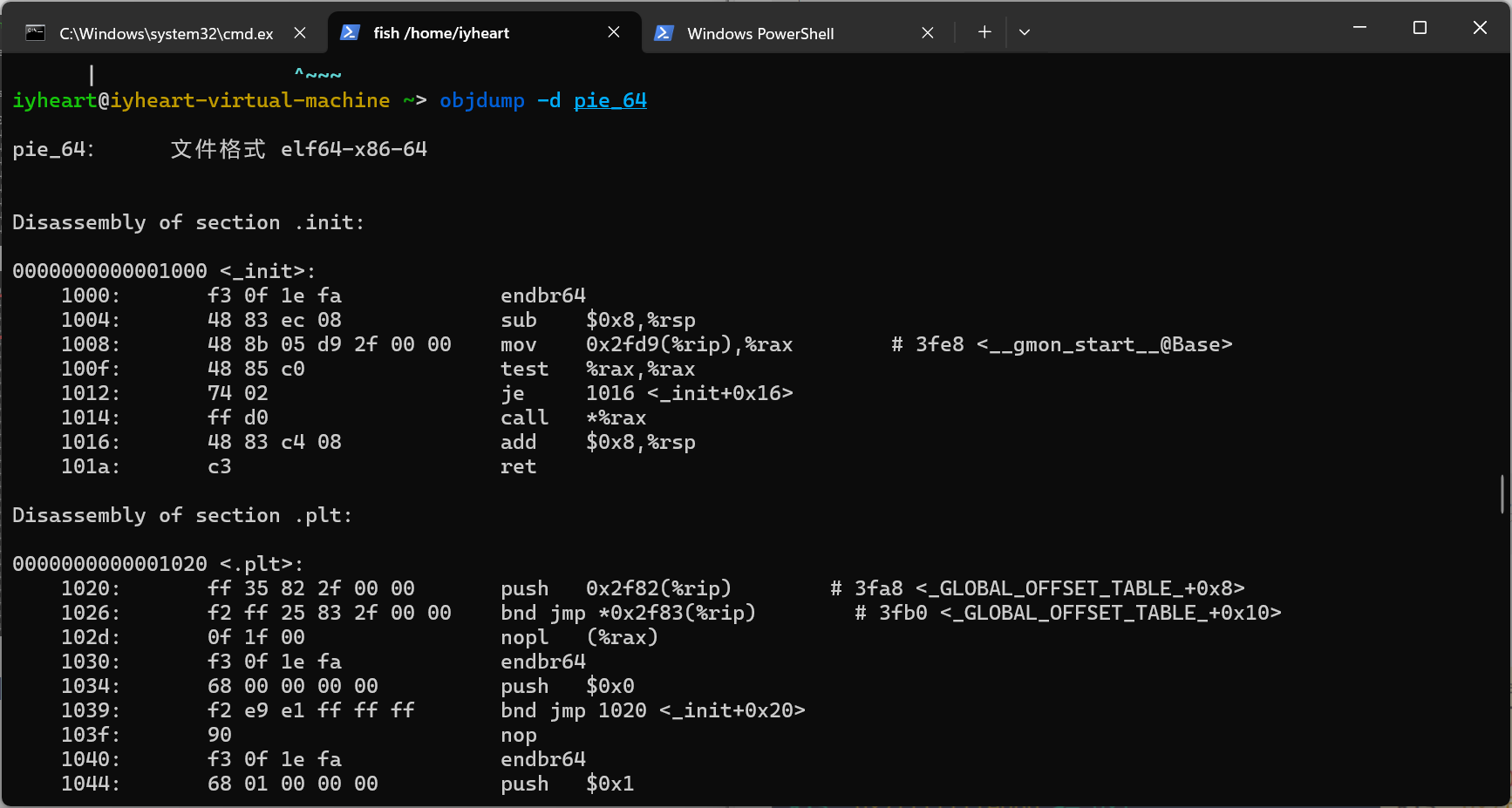1512x808 pixels.
Task: Click the '0000000000001000 <_init>:' label
Action: point(164,271)
